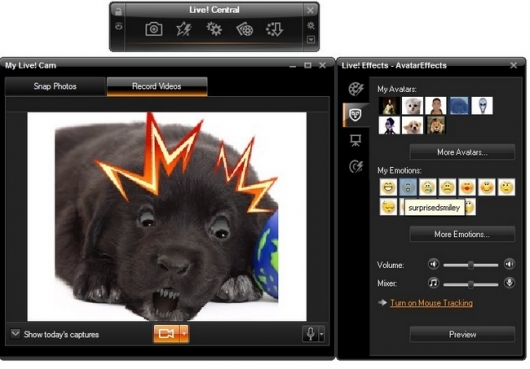530x369 pixels.
Task: Click the music note Mixer icon
Action: [433, 282]
